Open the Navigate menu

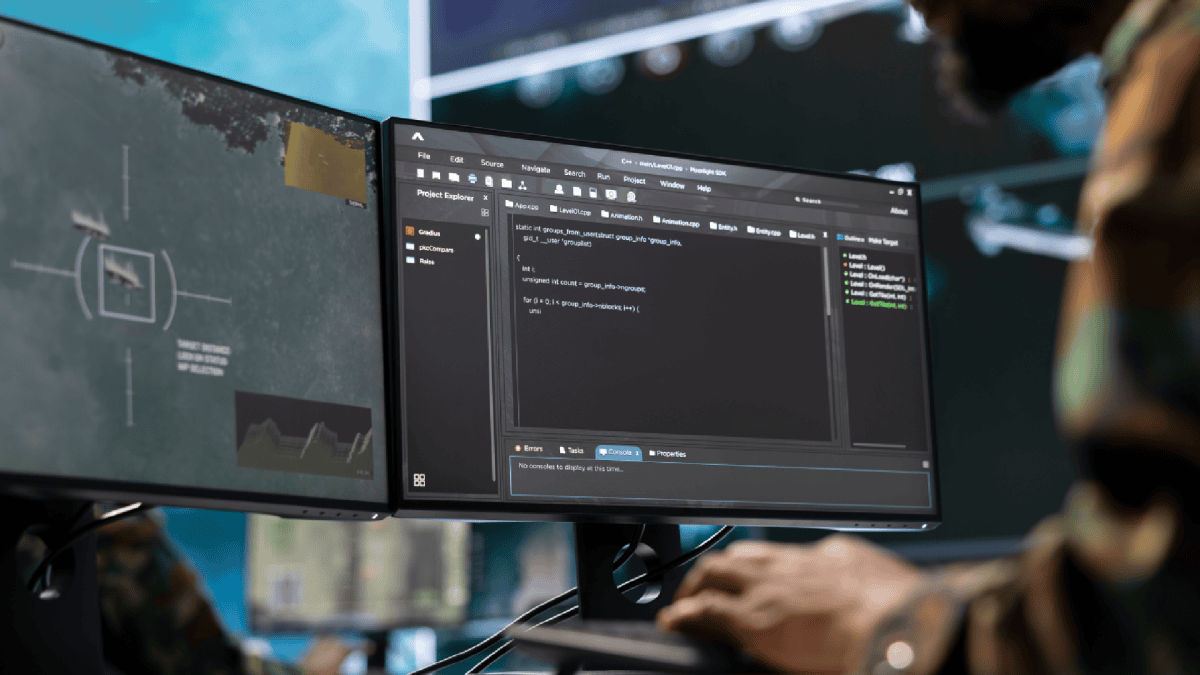[x=536, y=169]
